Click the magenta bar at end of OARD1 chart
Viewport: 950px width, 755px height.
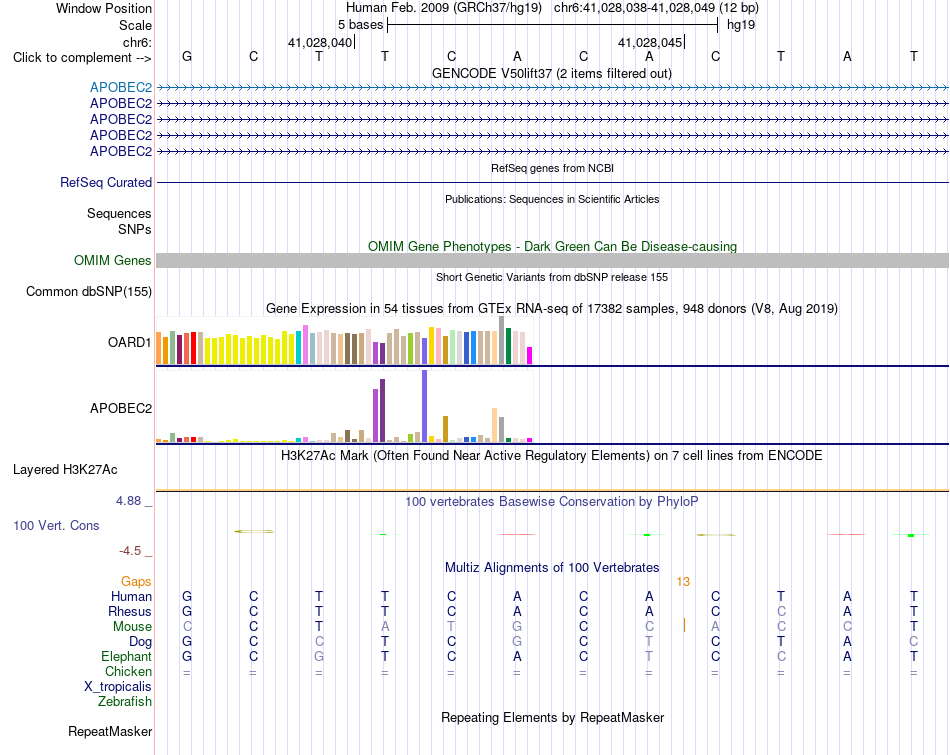pos(530,355)
